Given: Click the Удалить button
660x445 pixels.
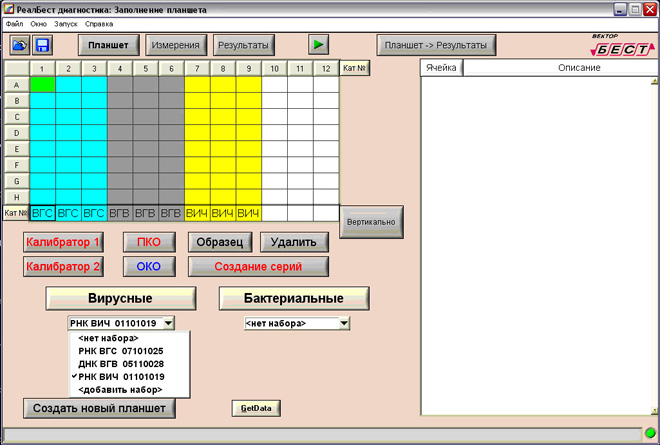Looking at the screenshot, I should [294, 242].
